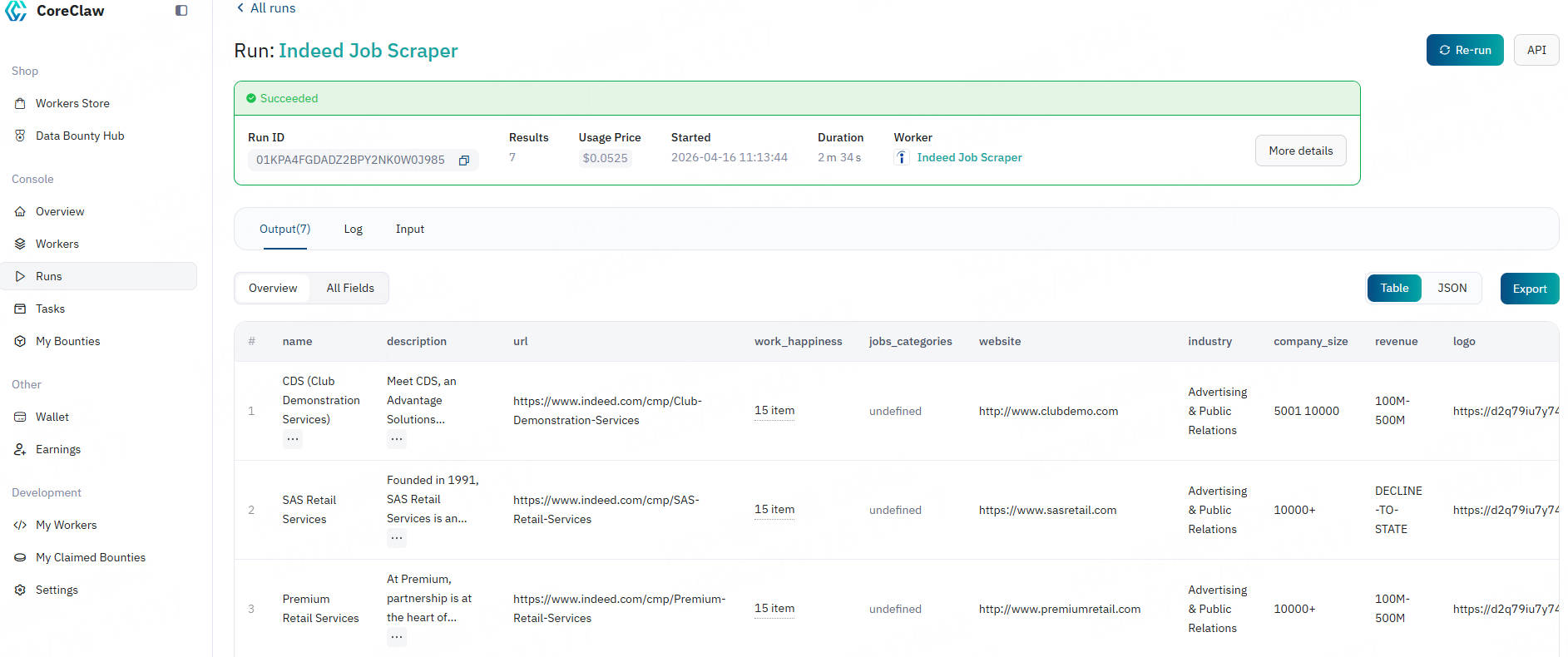Click the SAS Retail Services name cell
The height and width of the screenshot is (657, 1568).
click(309, 510)
